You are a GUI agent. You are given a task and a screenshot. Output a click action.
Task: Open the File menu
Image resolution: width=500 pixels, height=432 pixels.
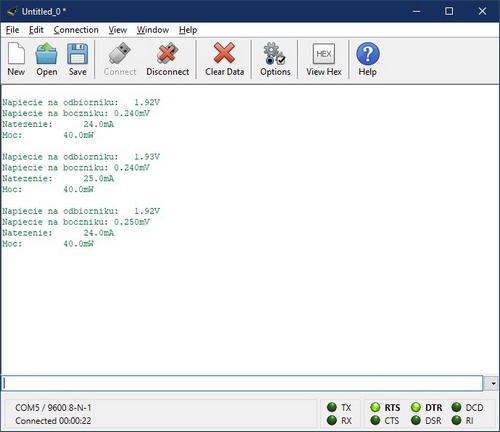coord(12,30)
